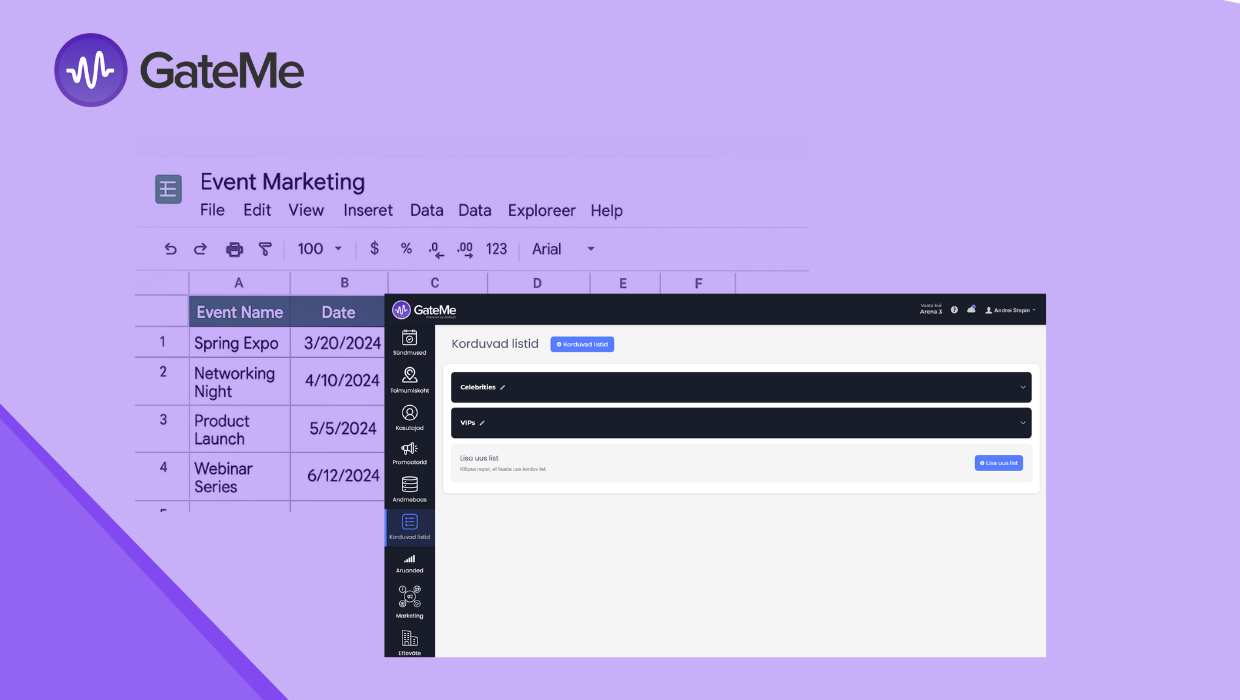The height and width of the screenshot is (700, 1240).
Task: Click the blue Lisa uus list button
Action: tap(999, 463)
